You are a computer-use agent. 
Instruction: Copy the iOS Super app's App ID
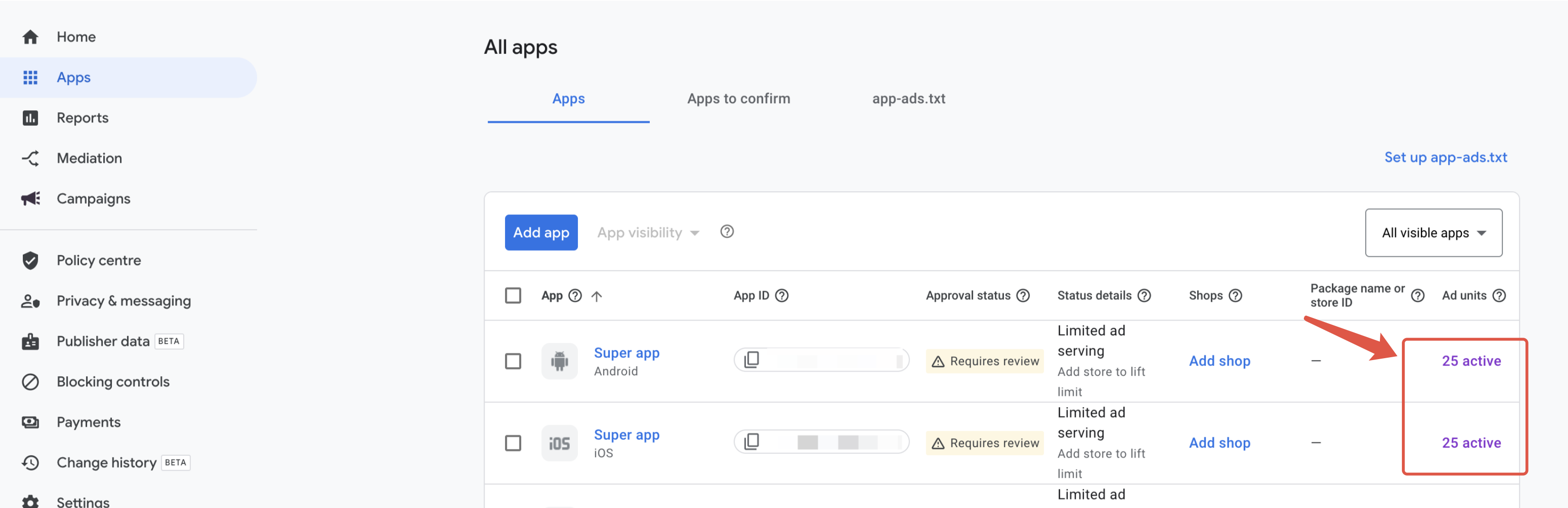752,442
